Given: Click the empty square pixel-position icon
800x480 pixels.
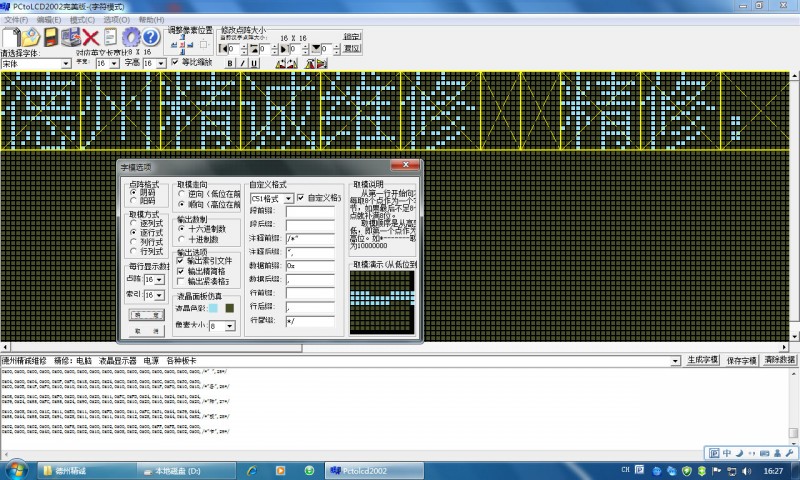Looking at the screenshot, I should (204, 44).
